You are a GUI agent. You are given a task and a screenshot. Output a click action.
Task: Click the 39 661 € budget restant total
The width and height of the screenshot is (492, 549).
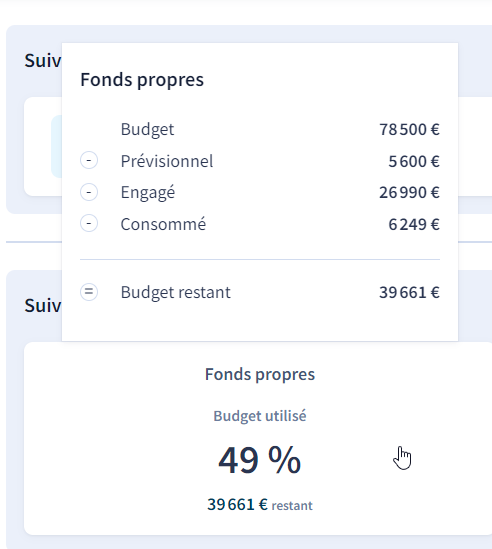[409, 292]
